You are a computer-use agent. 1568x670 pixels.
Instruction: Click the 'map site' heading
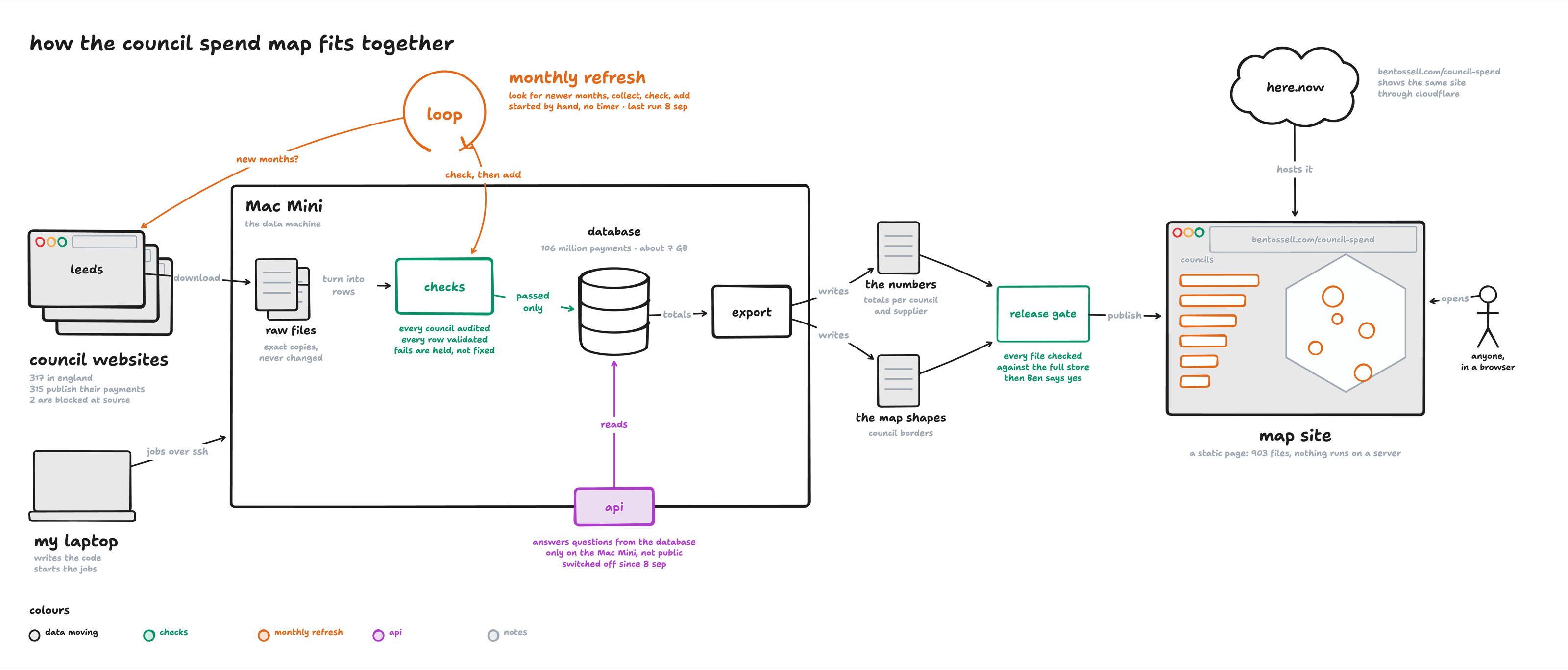click(1295, 436)
